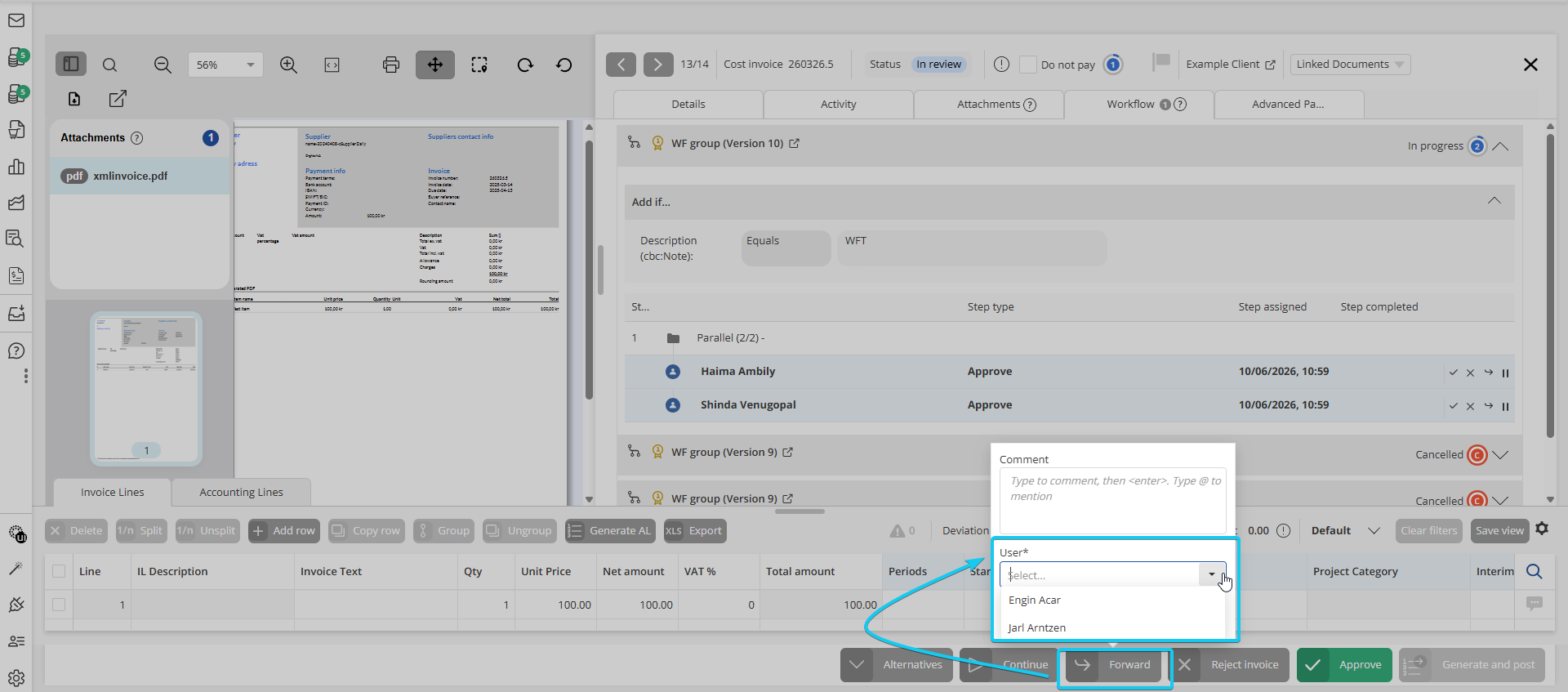Click Add row button
This screenshot has height=692, width=1568.
[x=284, y=531]
